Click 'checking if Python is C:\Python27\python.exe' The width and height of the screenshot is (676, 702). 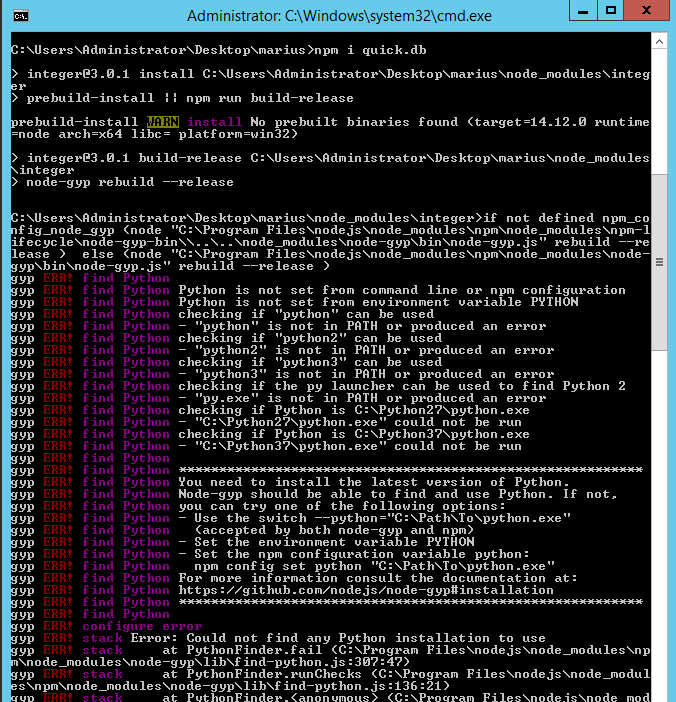(x=354, y=410)
